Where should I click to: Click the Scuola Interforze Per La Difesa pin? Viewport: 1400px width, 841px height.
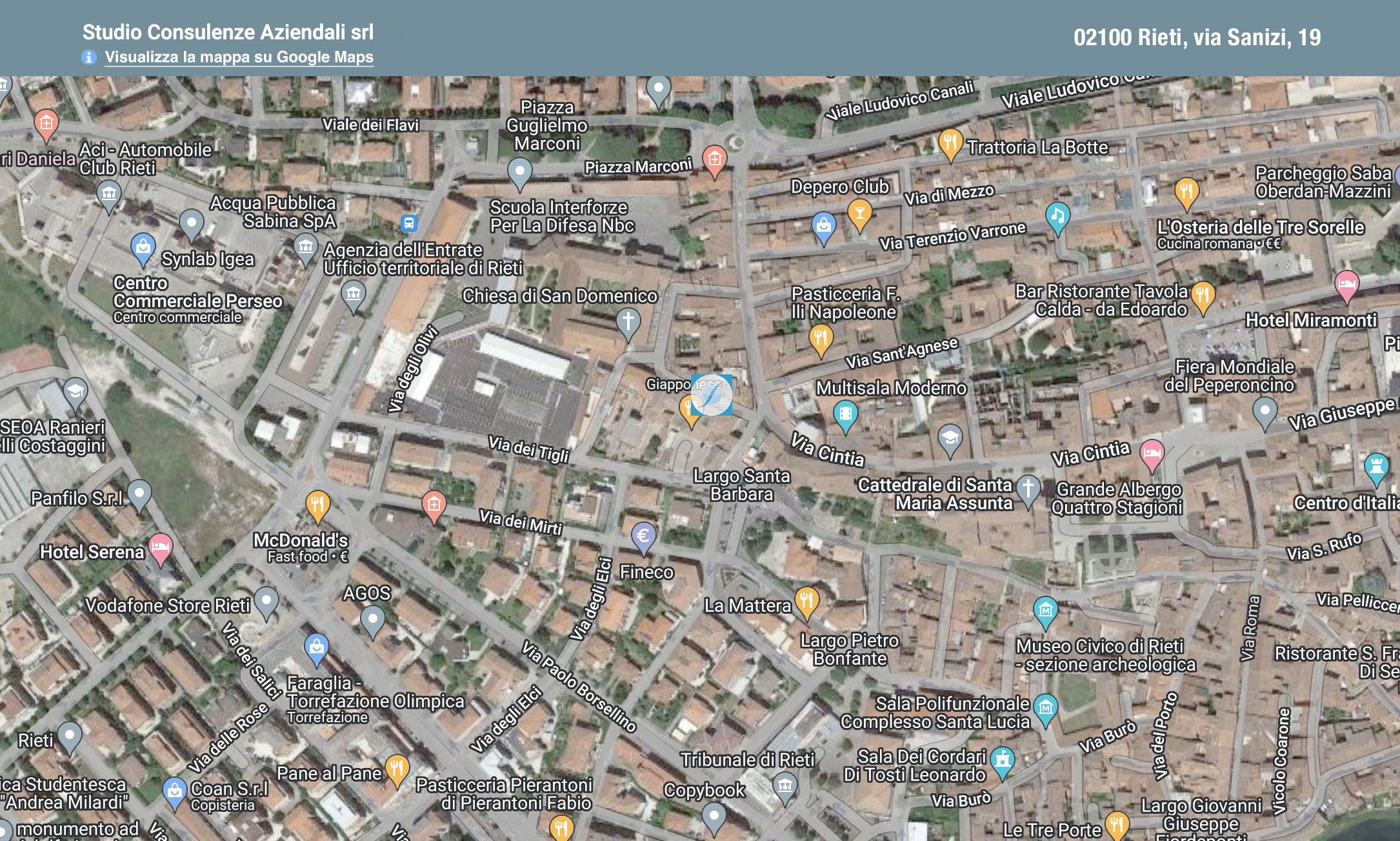[x=519, y=174]
